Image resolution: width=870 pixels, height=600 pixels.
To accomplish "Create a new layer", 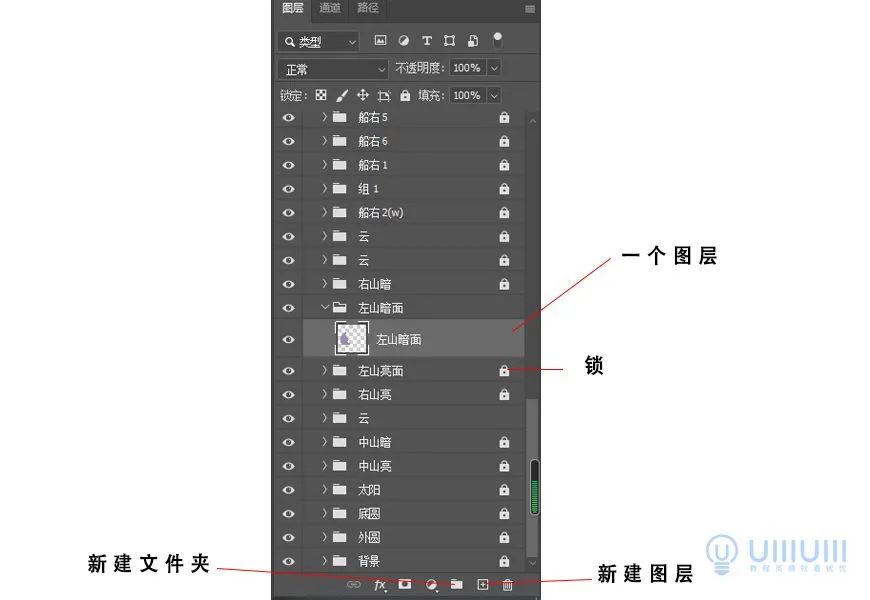I will pos(482,583).
